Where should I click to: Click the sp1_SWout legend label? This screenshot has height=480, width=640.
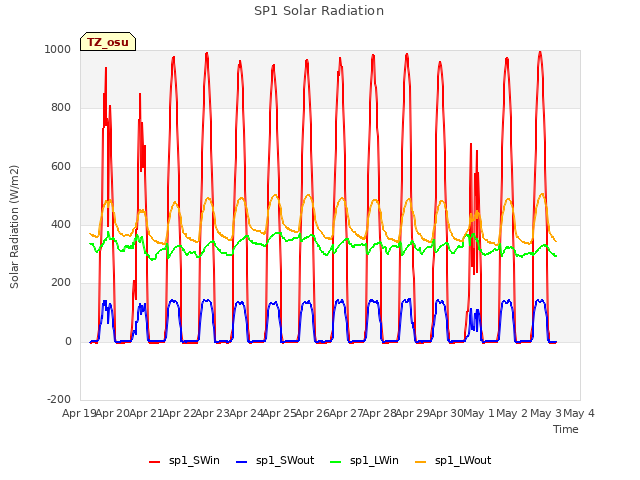pos(285,460)
